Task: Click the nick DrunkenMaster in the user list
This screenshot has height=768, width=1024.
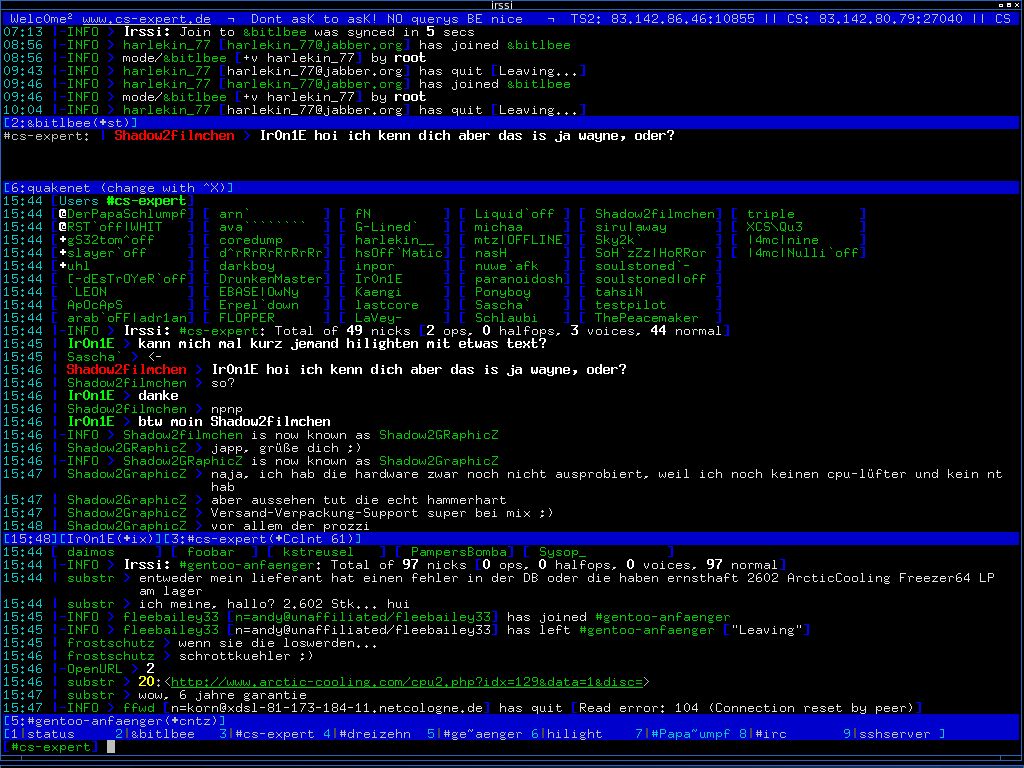Action: click(270, 279)
